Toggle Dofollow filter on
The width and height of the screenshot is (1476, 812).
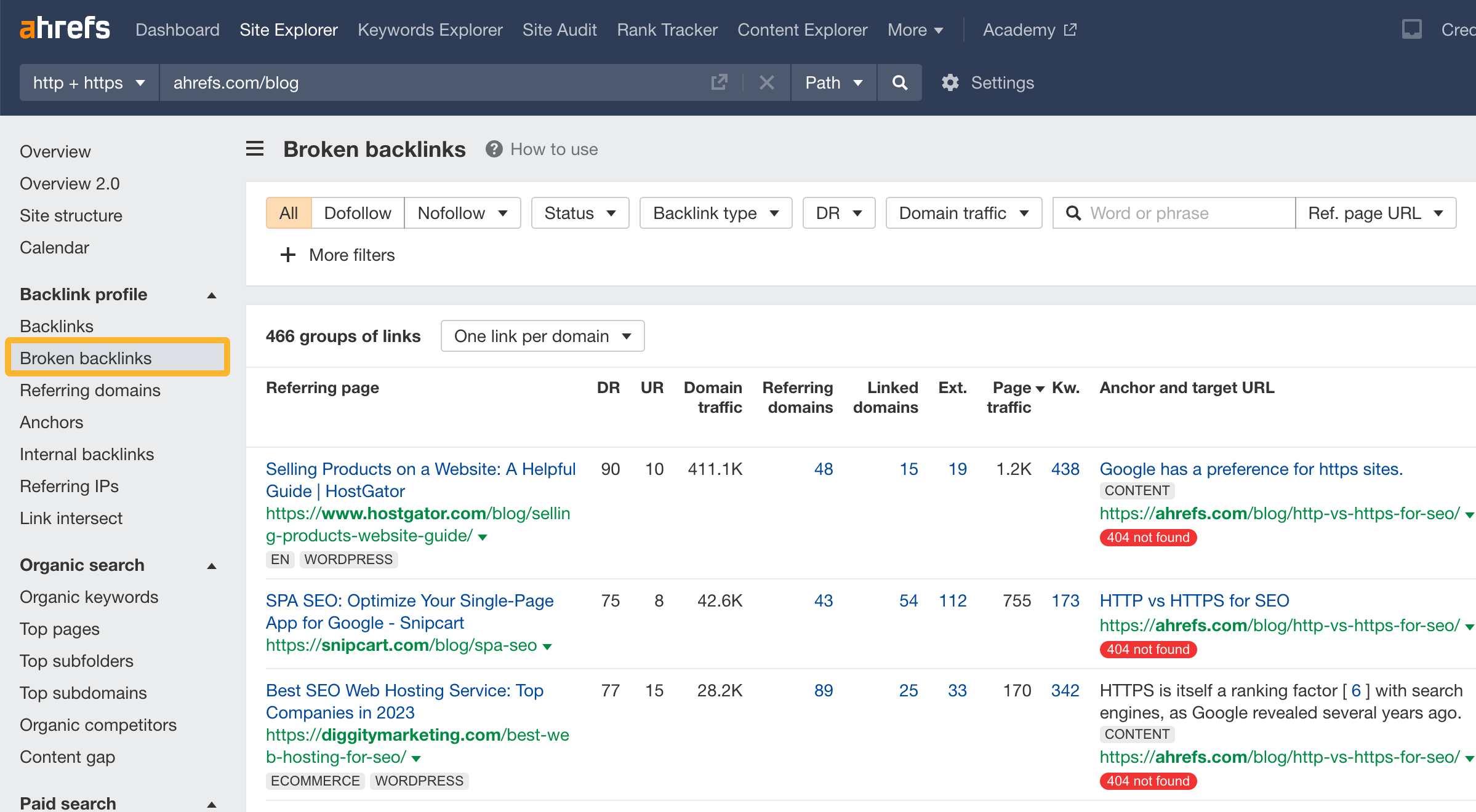[x=357, y=212]
